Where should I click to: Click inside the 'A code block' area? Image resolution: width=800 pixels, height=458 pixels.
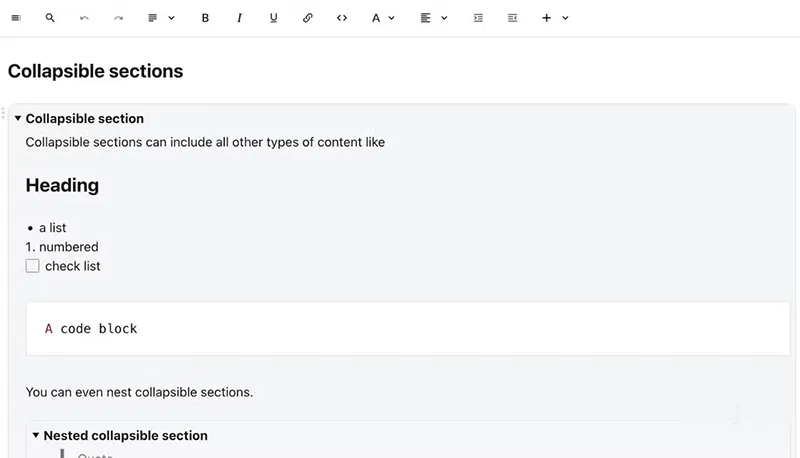400,328
